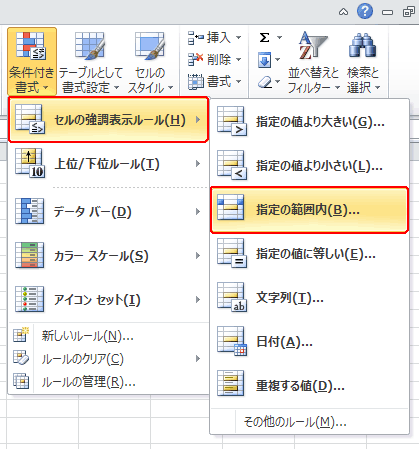419x449 pixels.
Task: Open 並べ替えとフィルター sort and filter
Action: [313, 62]
